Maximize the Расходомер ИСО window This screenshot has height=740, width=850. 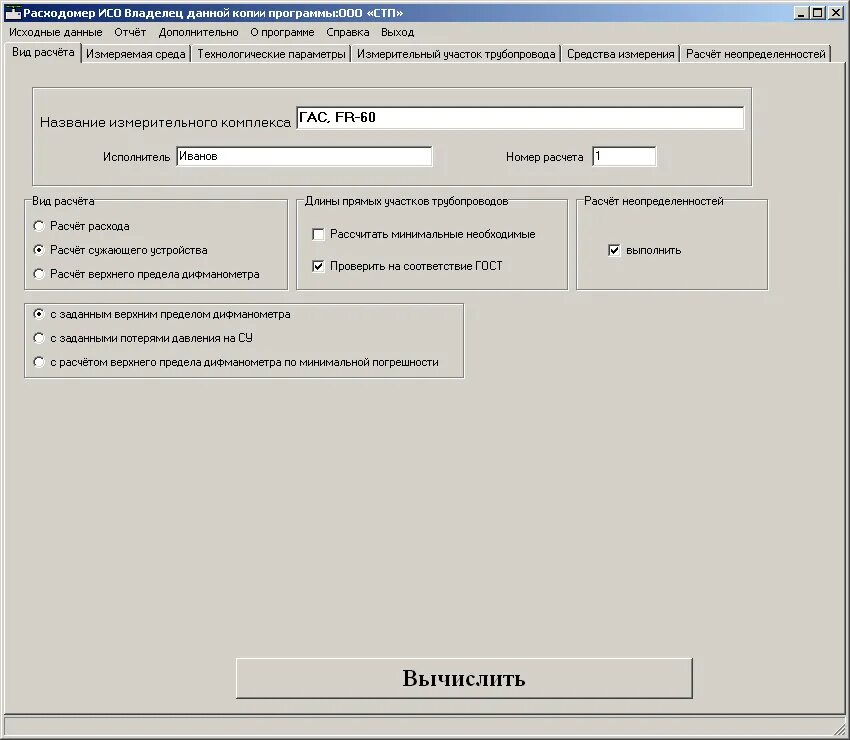pos(817,12)
